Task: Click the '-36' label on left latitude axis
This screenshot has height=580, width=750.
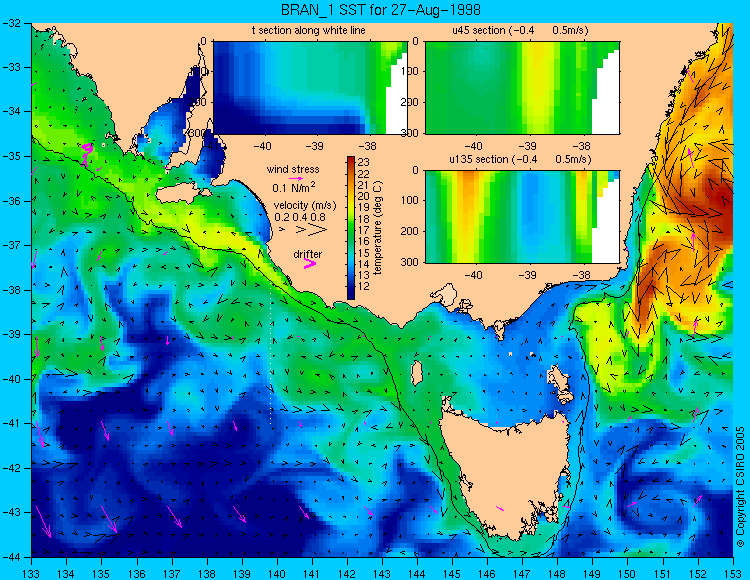Action: [11, 201]
